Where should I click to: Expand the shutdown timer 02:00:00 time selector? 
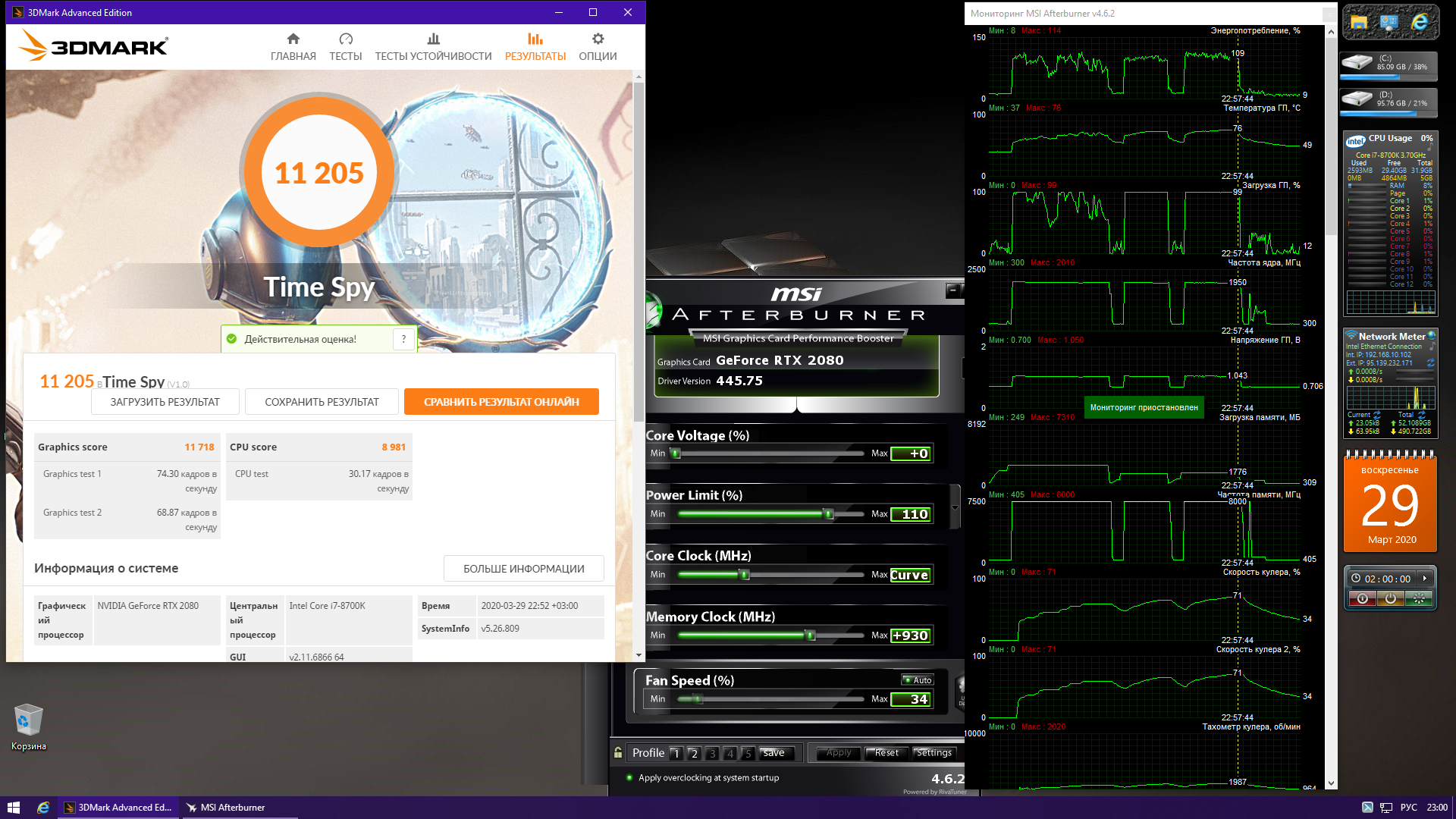(1425, 579)
